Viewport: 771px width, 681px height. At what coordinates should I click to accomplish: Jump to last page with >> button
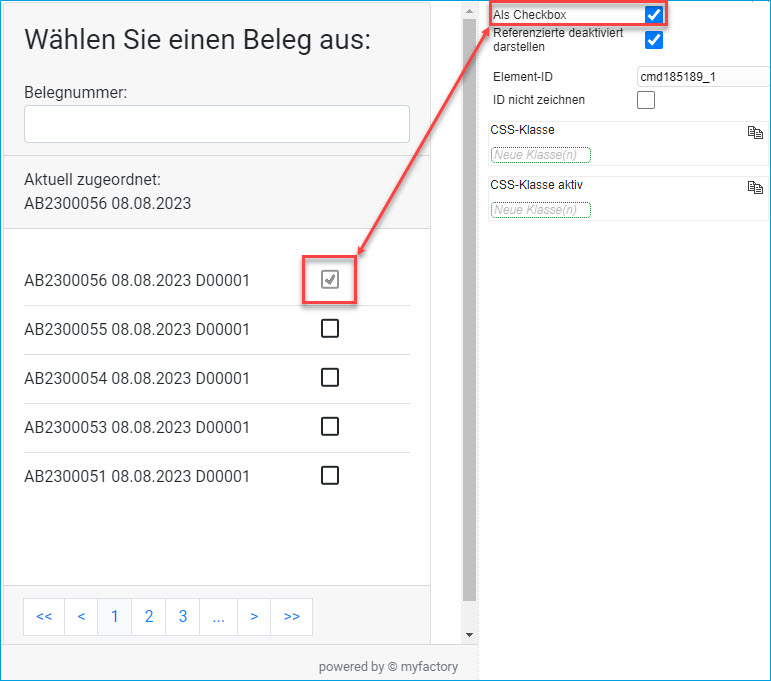(x=291, y=617)
